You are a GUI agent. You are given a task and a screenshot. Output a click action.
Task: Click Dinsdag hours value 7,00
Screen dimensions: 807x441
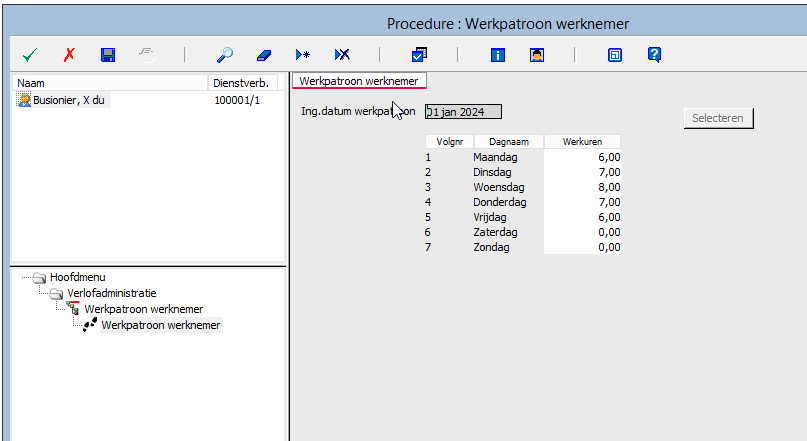(x=609, y=172)
